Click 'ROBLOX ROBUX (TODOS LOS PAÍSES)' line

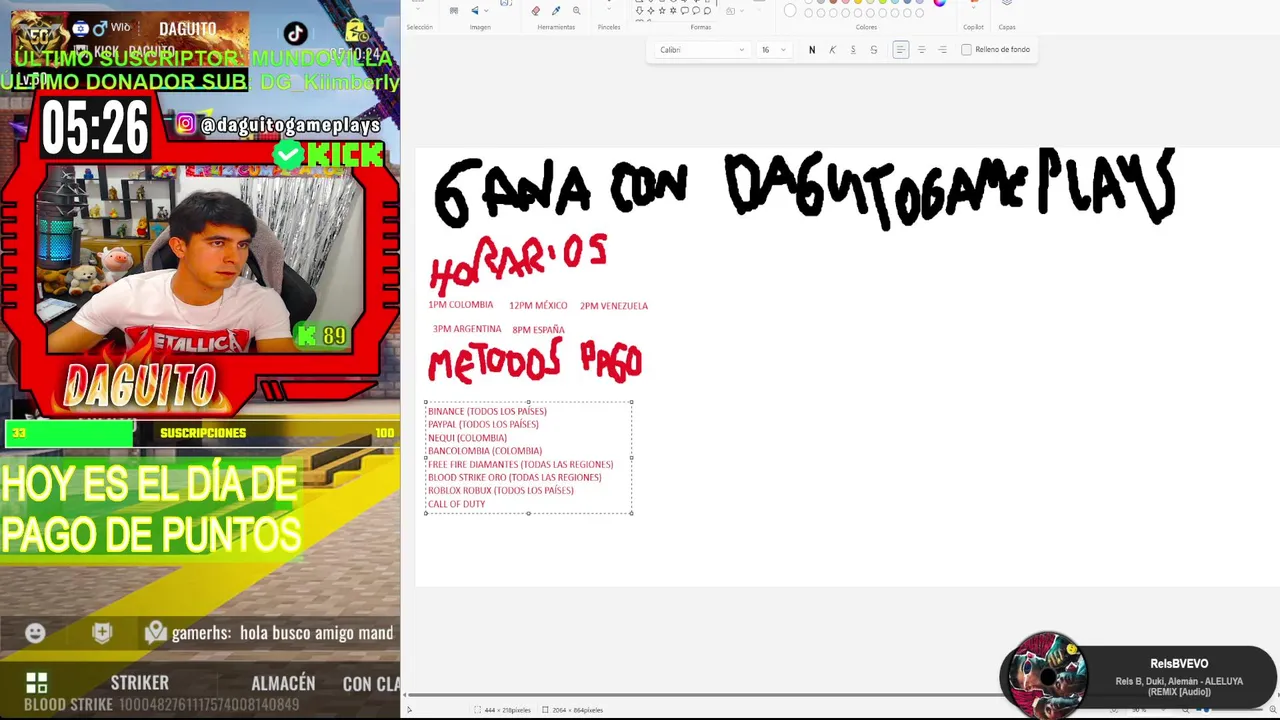pyautogui.click(x=501, y=490)
